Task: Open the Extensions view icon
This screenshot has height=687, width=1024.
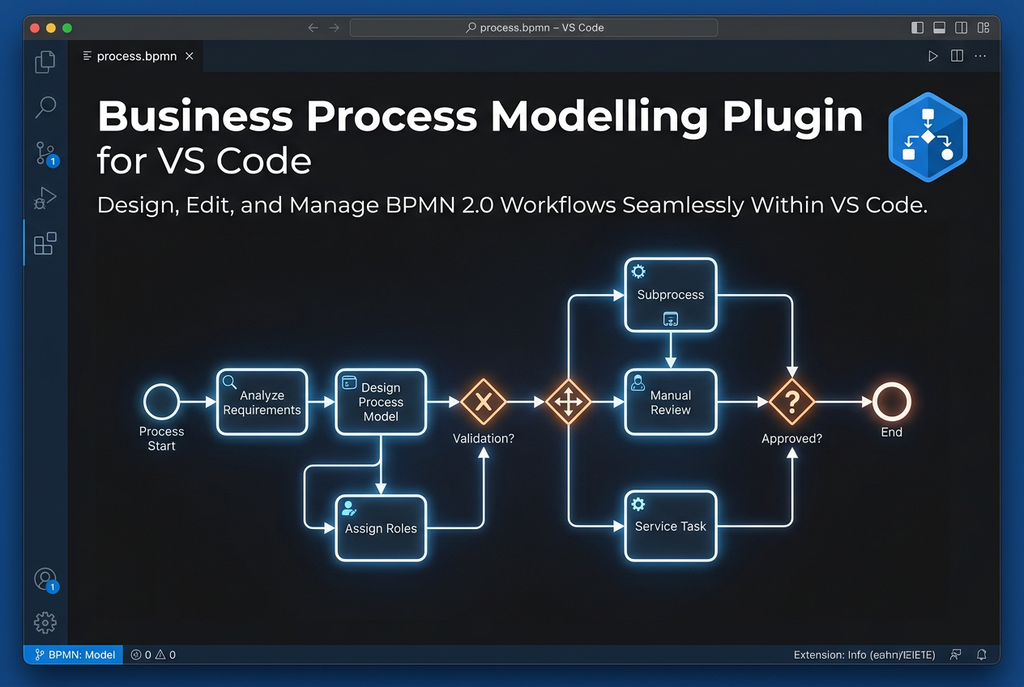Action: 45,243
